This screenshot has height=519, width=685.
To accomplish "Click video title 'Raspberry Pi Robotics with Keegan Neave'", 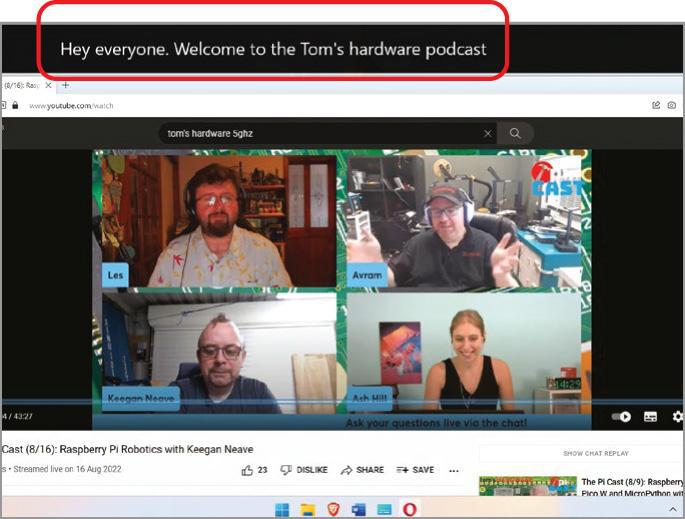I will pos(156,449).
